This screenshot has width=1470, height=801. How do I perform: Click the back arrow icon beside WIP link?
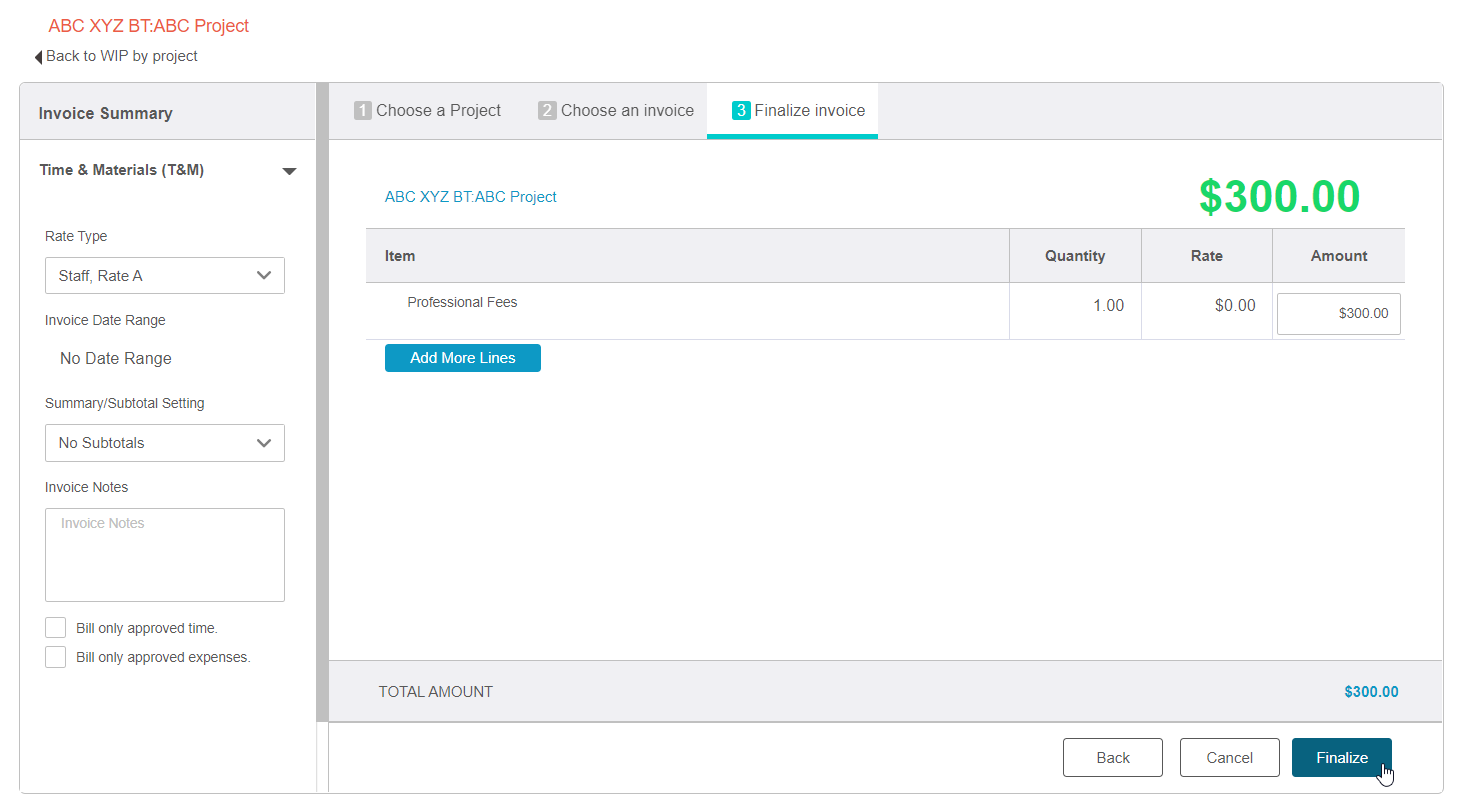tap(39, 57)
